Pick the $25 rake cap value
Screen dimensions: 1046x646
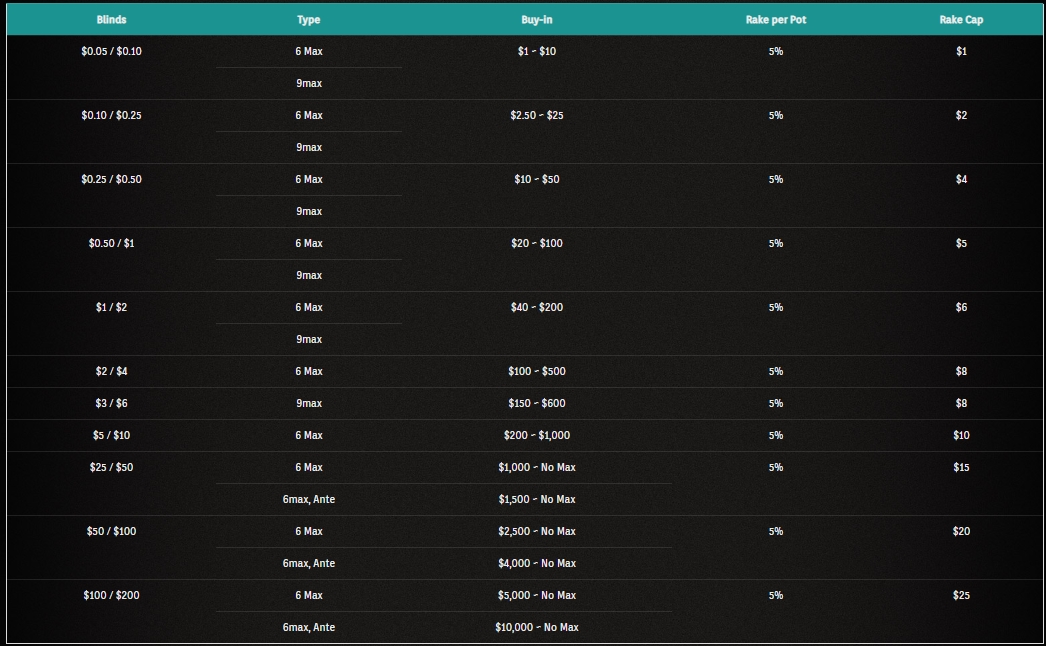click(x=961, y=596)
